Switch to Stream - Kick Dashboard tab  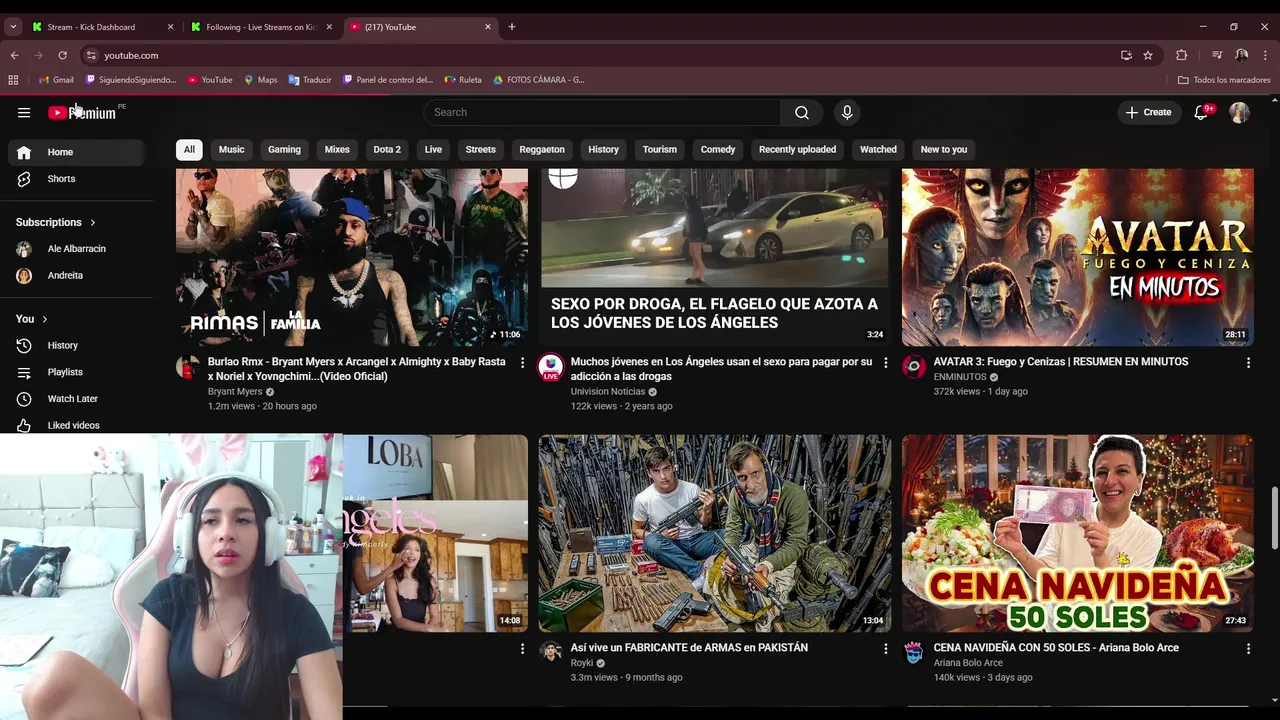point(103,27)
